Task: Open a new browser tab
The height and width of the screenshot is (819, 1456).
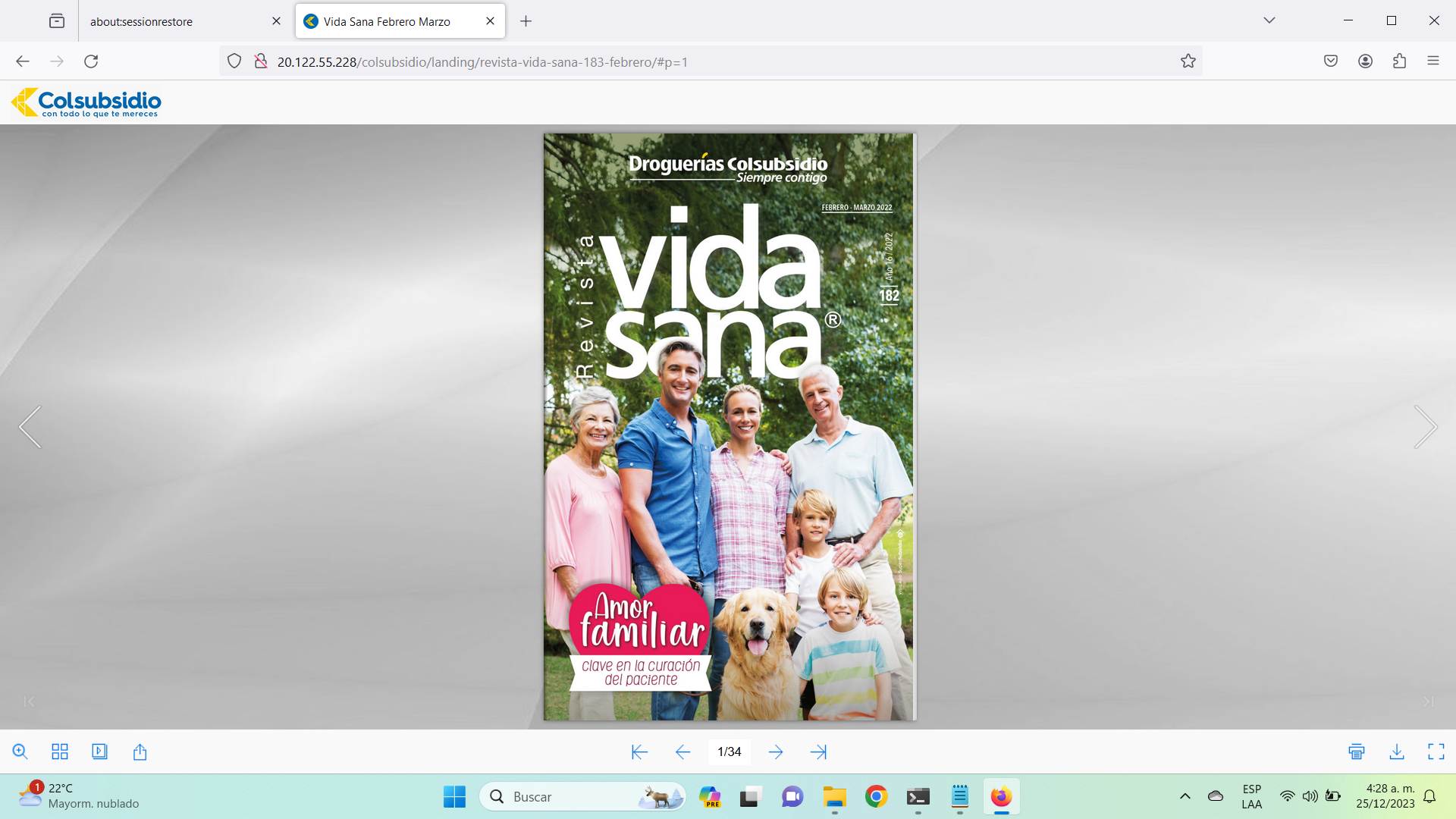Action: point(526,21)
